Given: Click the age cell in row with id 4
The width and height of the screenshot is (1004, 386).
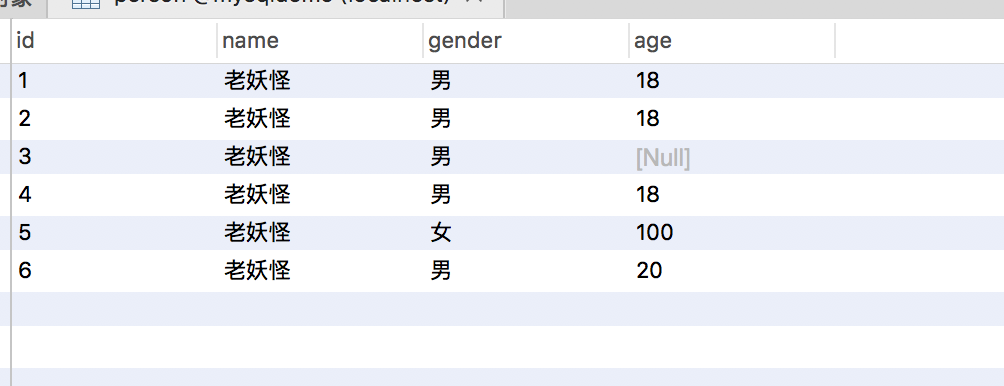Looking at the screenshot, I should pos(733,195).
